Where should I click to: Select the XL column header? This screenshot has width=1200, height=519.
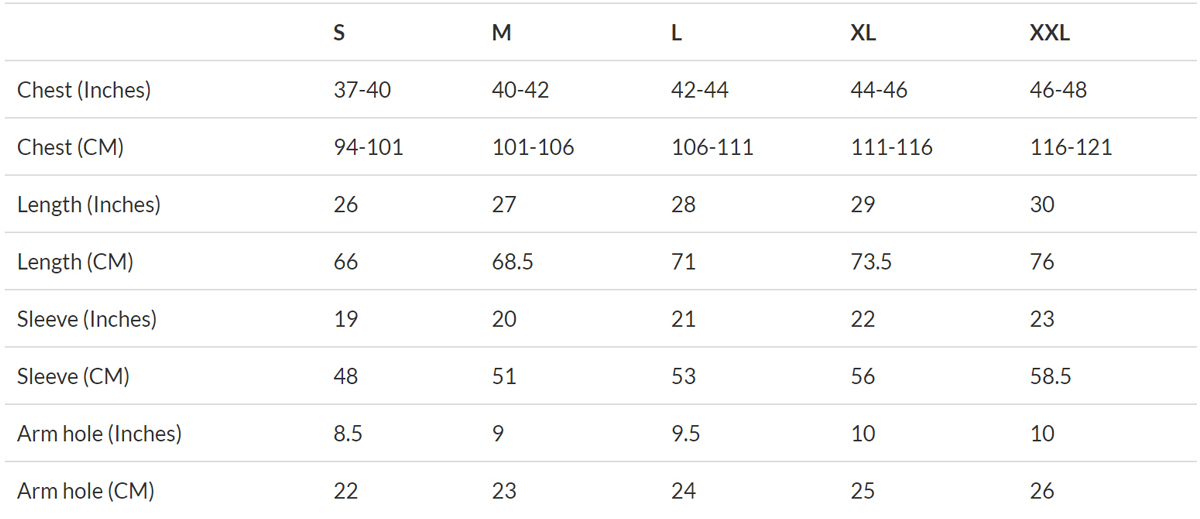(862, 32)
